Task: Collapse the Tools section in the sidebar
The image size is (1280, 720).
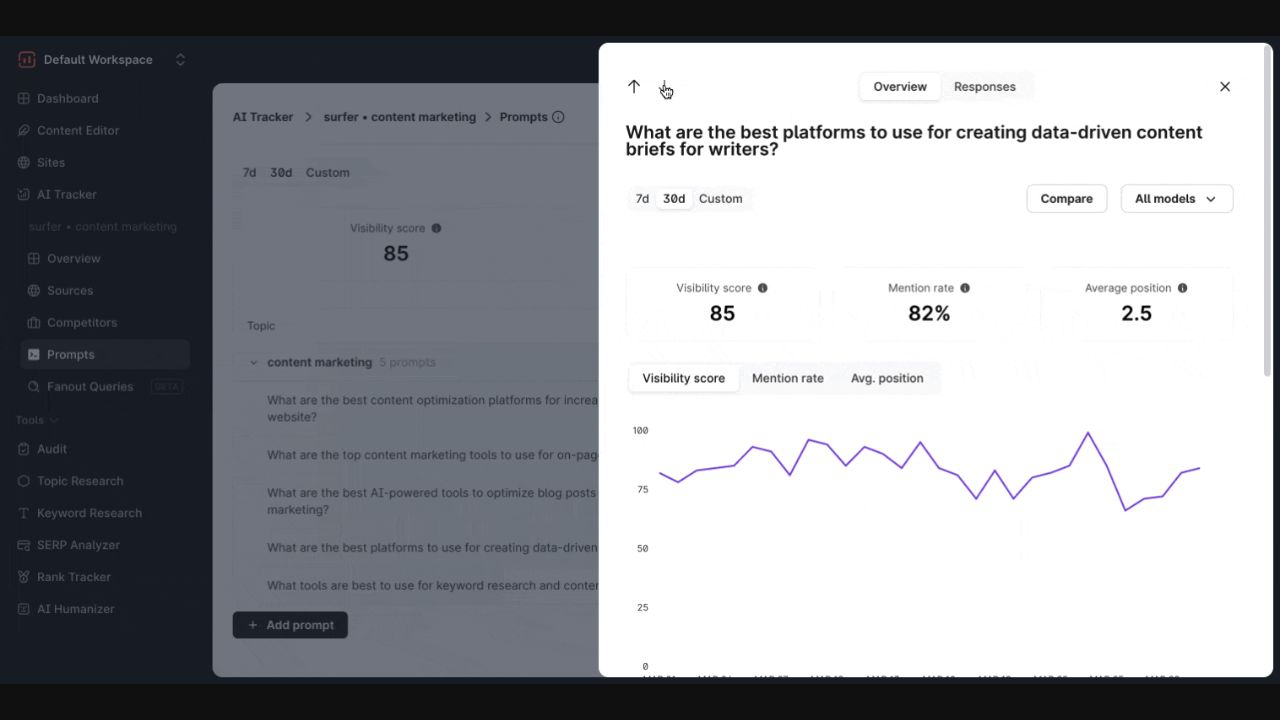Action: (37, 420)
